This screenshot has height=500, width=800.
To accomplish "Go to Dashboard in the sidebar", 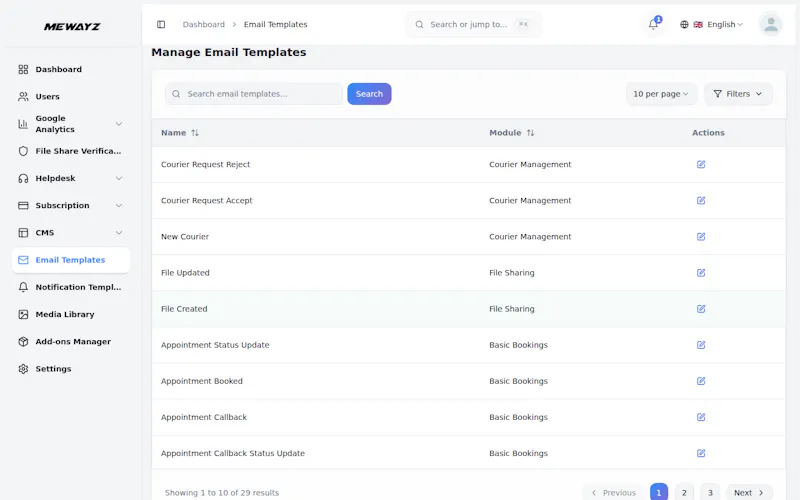I will 71,69.
